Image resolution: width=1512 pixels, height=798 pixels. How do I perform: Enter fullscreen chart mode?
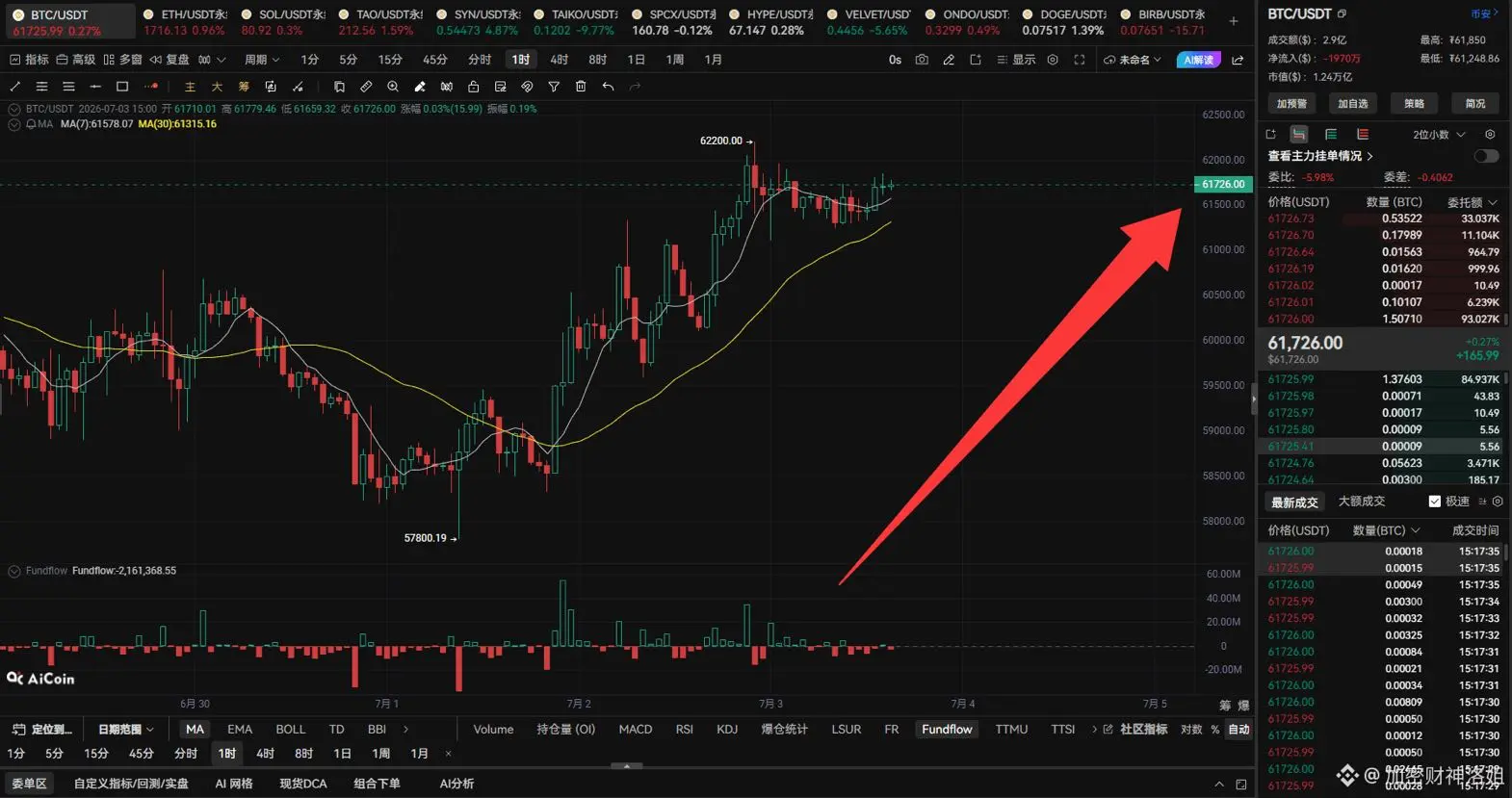[x=1080, y=60]
